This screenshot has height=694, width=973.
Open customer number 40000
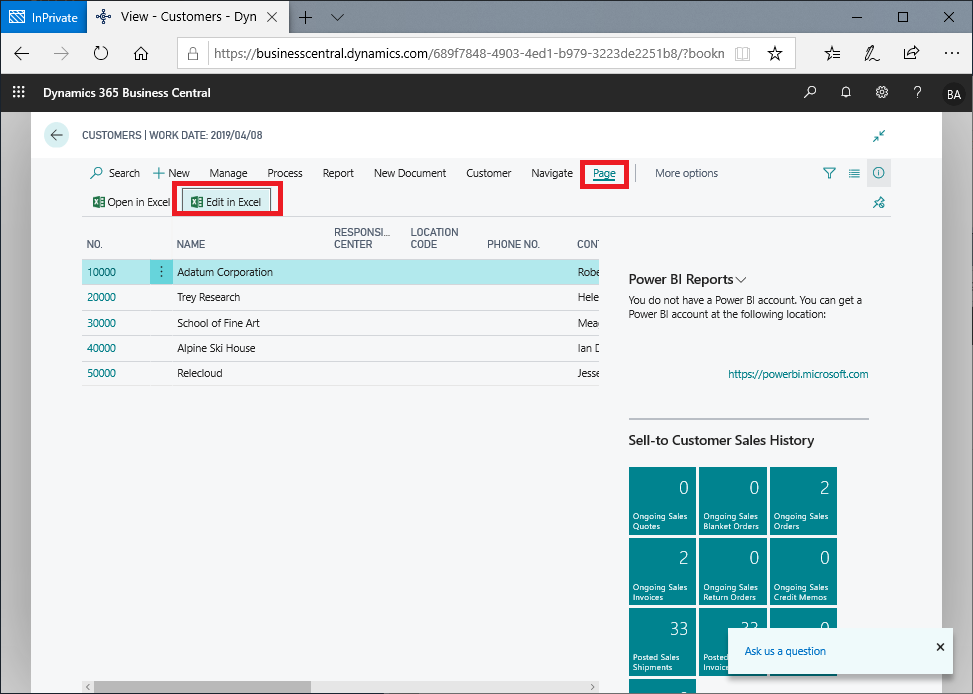101,348
